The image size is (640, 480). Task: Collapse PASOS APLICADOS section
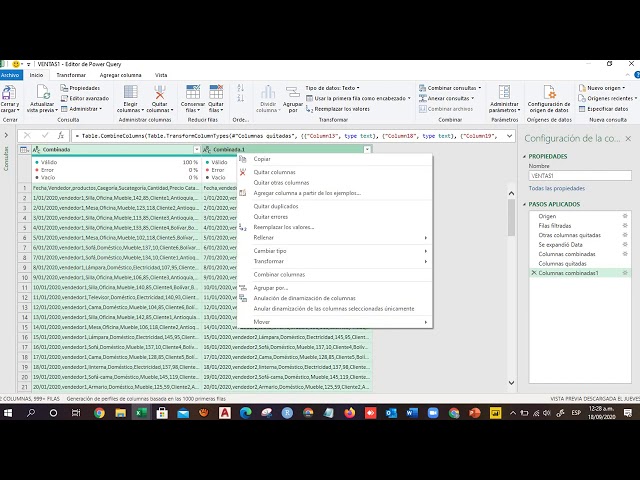(x=524, y=204)
